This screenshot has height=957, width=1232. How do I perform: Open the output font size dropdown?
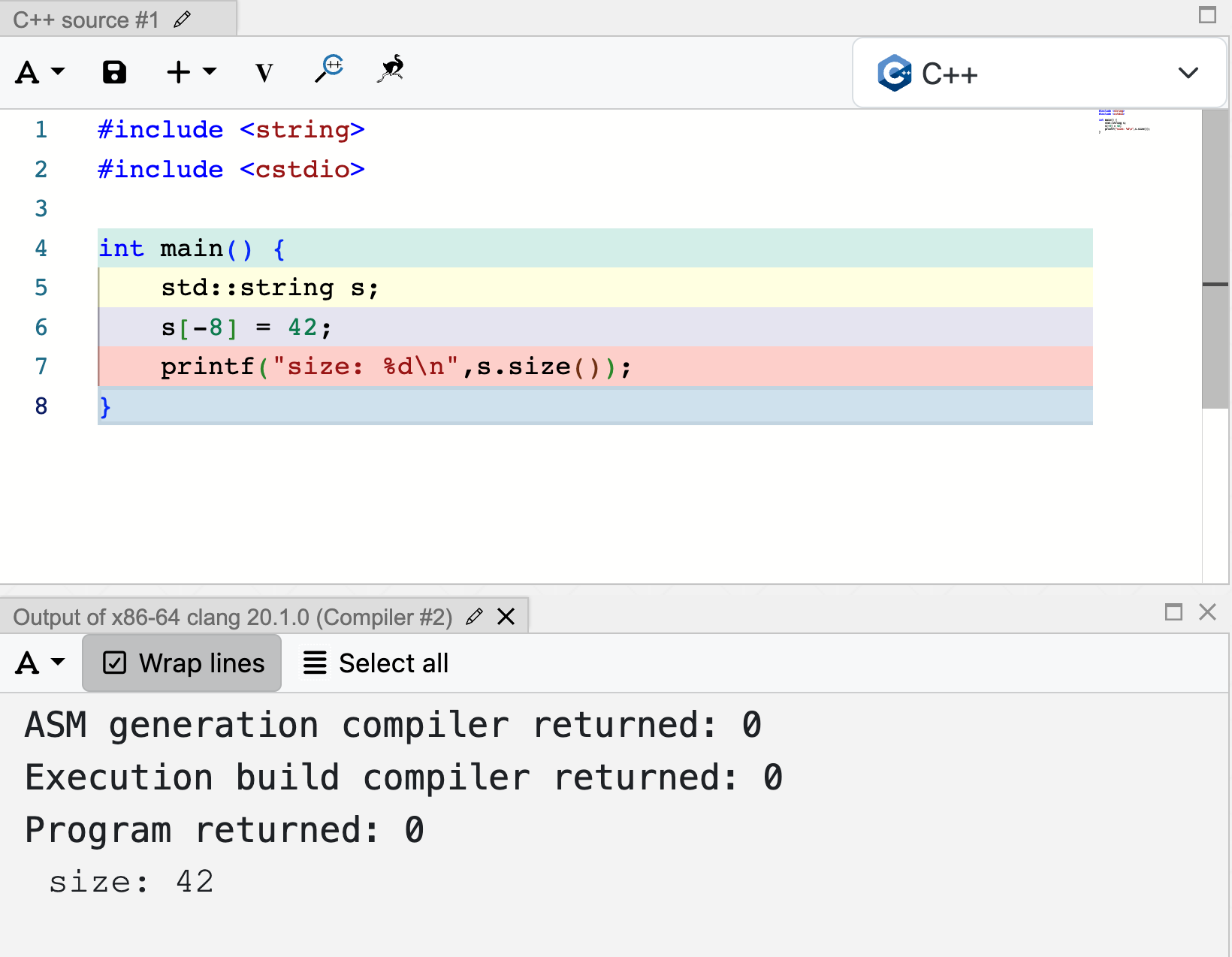tap(40, 663)
